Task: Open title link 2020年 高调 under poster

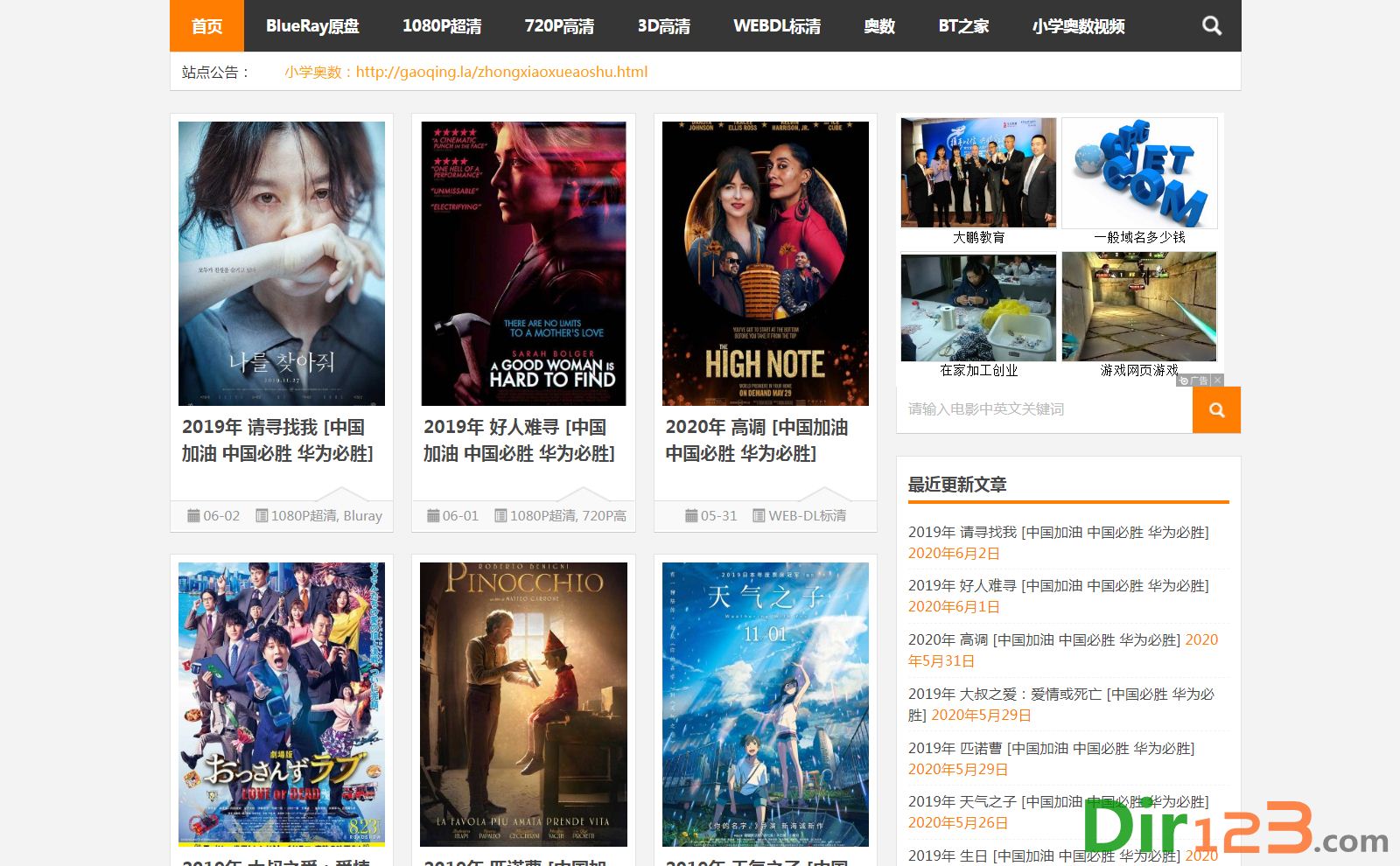Action: (x=757, y=440)
